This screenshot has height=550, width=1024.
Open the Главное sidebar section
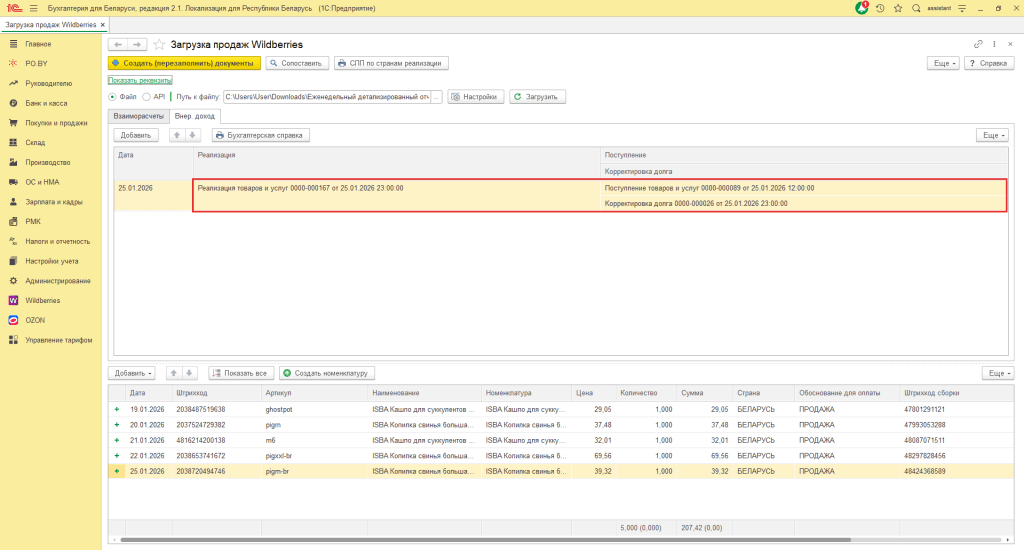[x=38, y=44]
